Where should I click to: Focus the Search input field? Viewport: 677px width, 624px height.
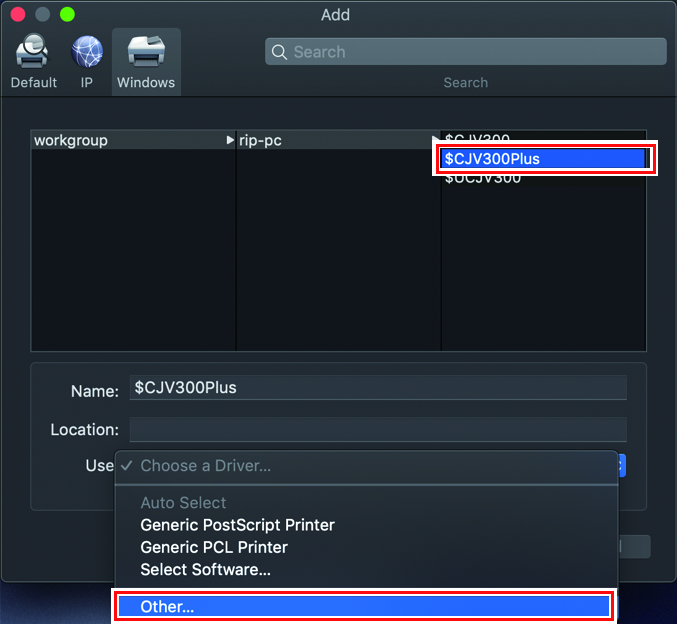pyautogui.click(x=465, y=52)
